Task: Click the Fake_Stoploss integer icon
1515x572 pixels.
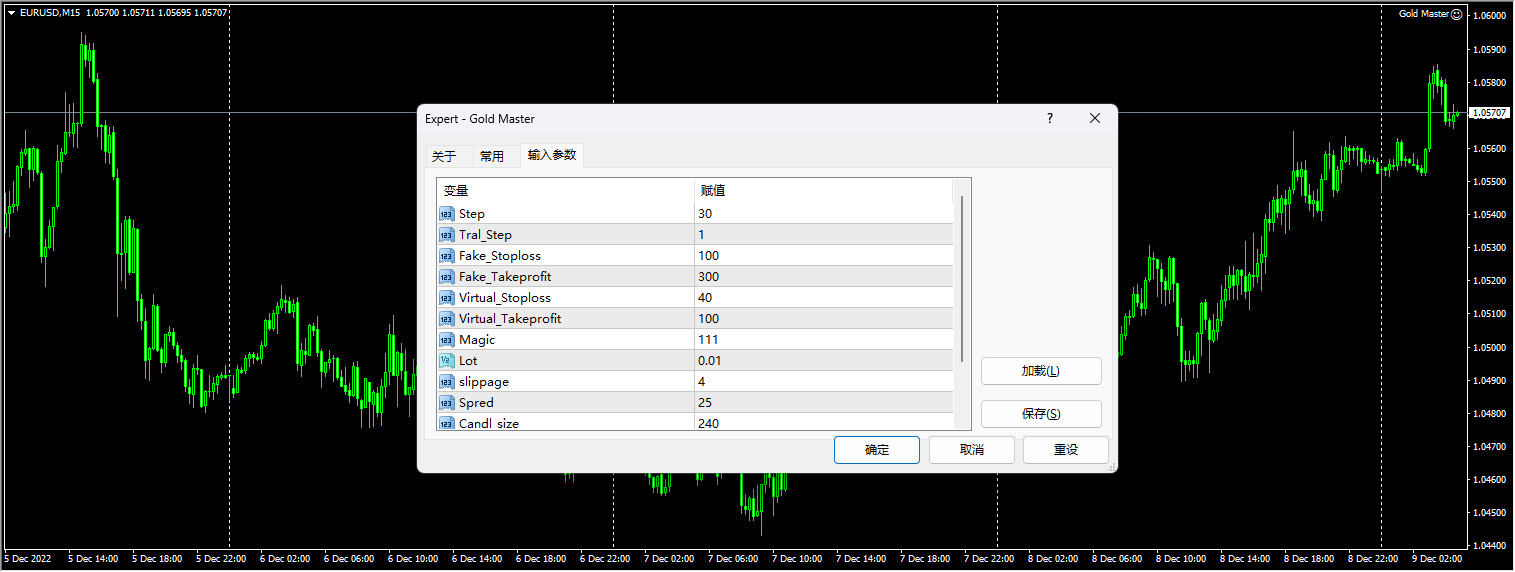Action: pos(446,256)
